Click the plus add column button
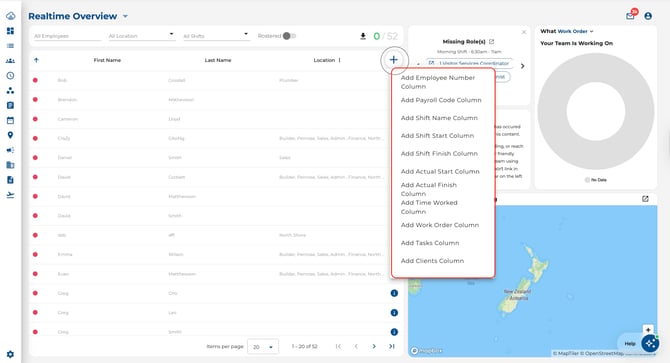 click(x=394, y=60)
